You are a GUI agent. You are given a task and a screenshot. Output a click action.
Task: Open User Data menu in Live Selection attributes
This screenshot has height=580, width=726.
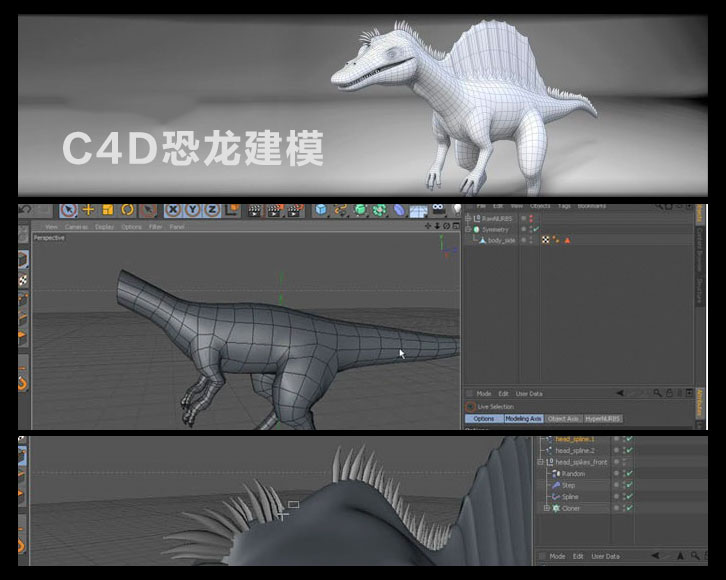click(529, 393)
